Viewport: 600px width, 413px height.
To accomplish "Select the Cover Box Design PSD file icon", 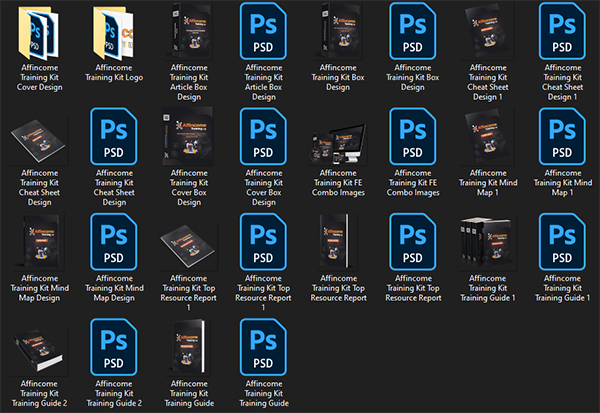I will click(263, 137).
